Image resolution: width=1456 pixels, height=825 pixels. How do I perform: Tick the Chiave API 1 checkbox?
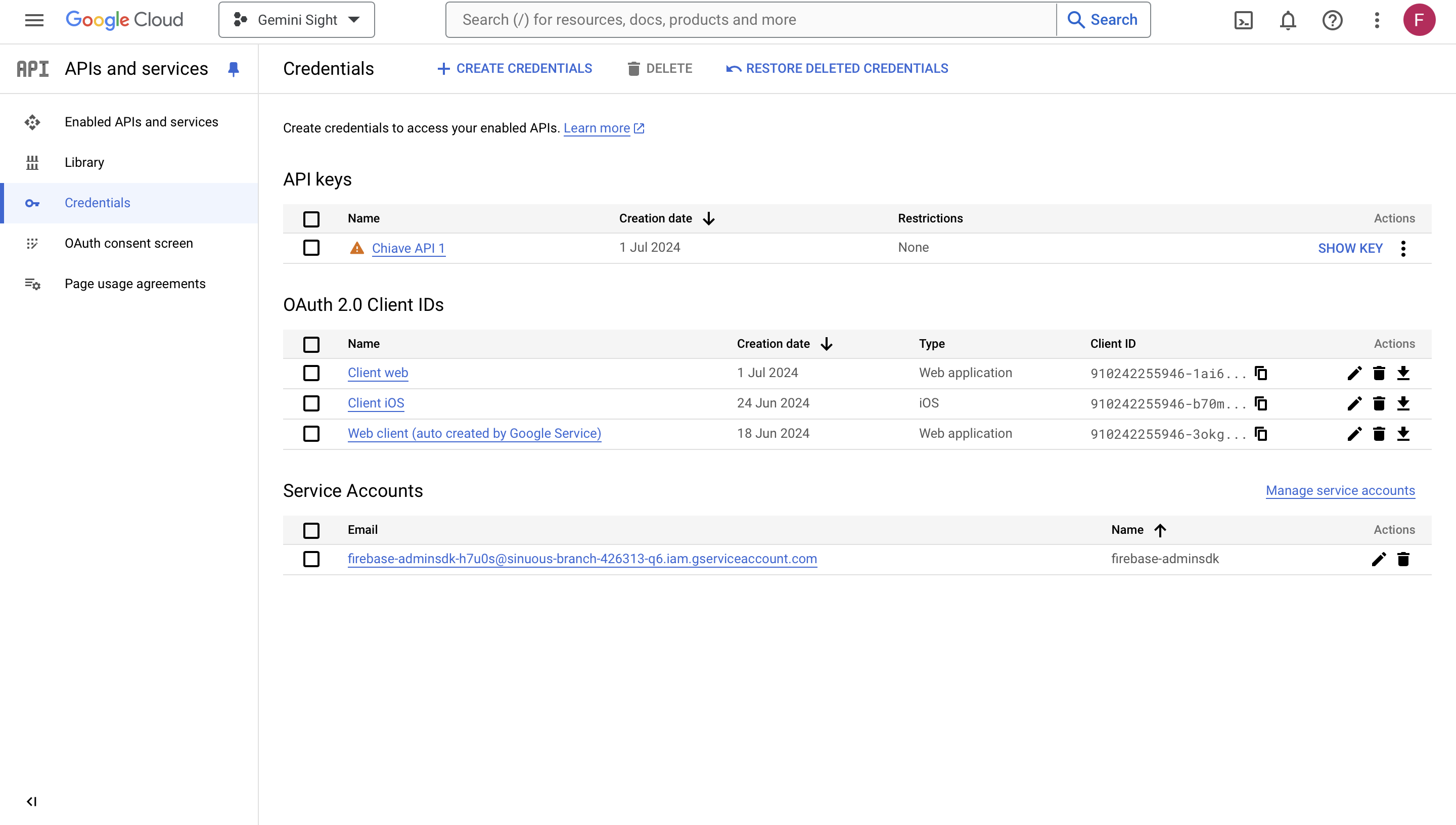311,248
